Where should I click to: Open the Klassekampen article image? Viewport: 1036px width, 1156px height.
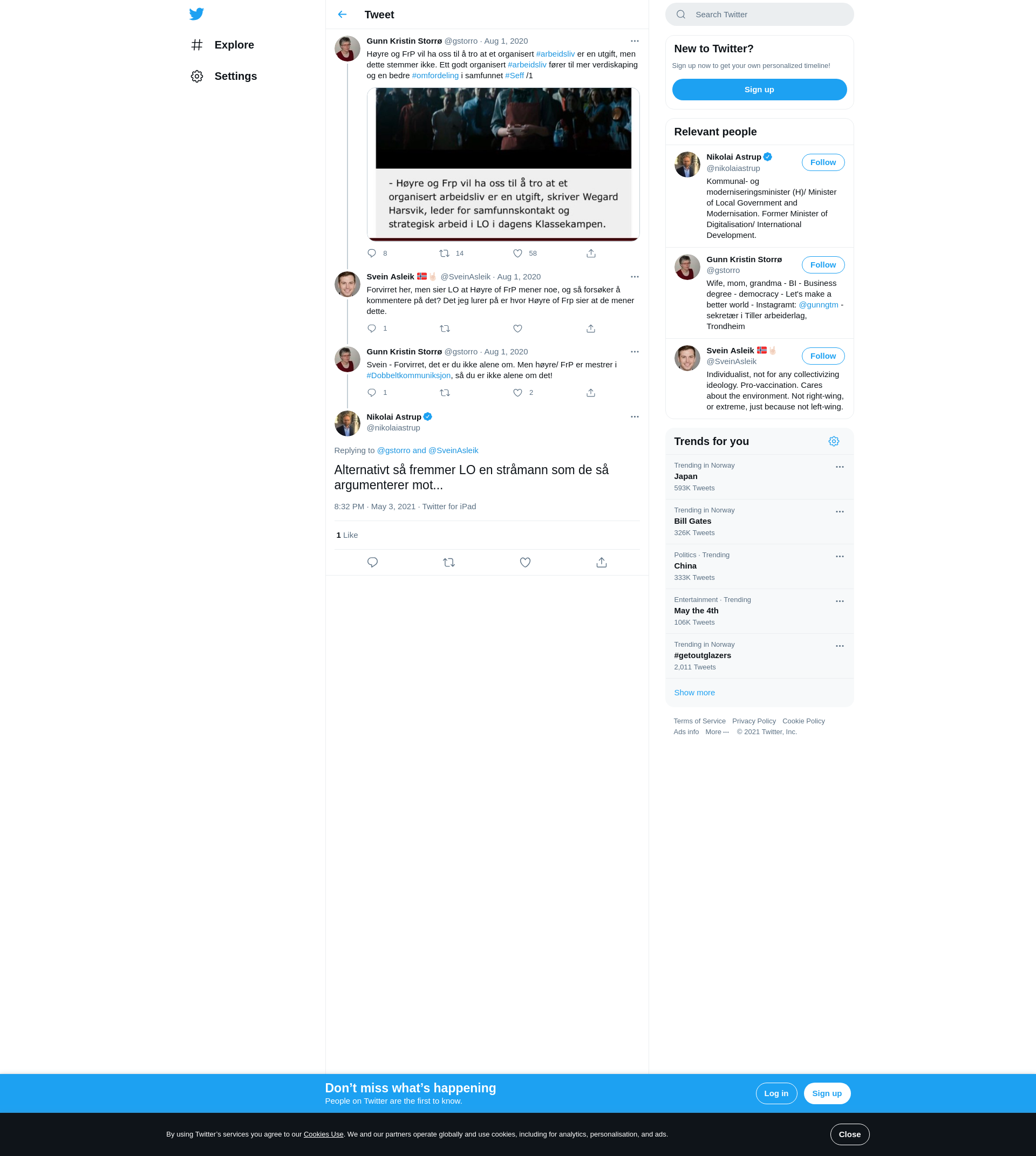(503, 164)
